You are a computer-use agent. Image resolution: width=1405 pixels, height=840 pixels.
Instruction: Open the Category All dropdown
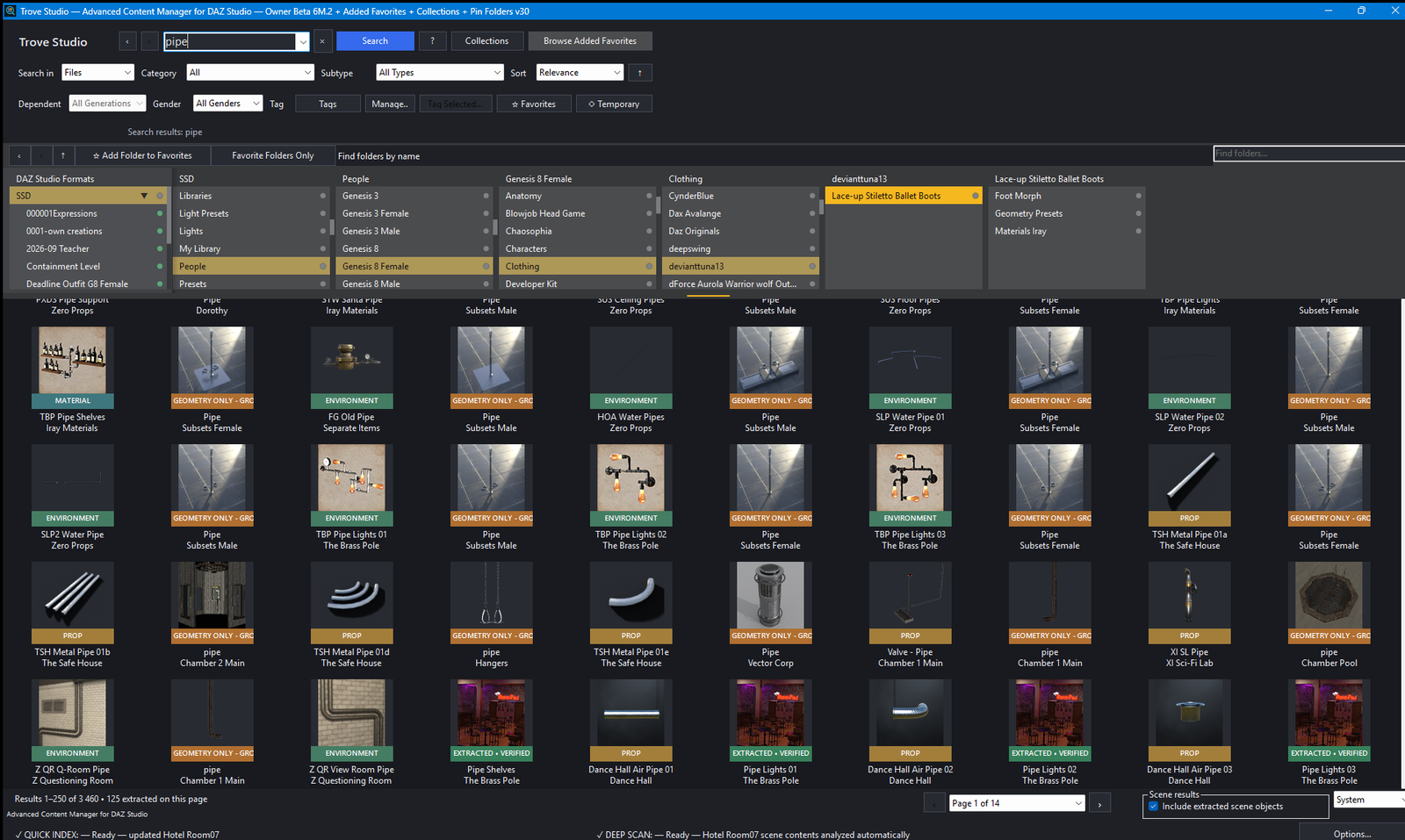coord(250,73)
